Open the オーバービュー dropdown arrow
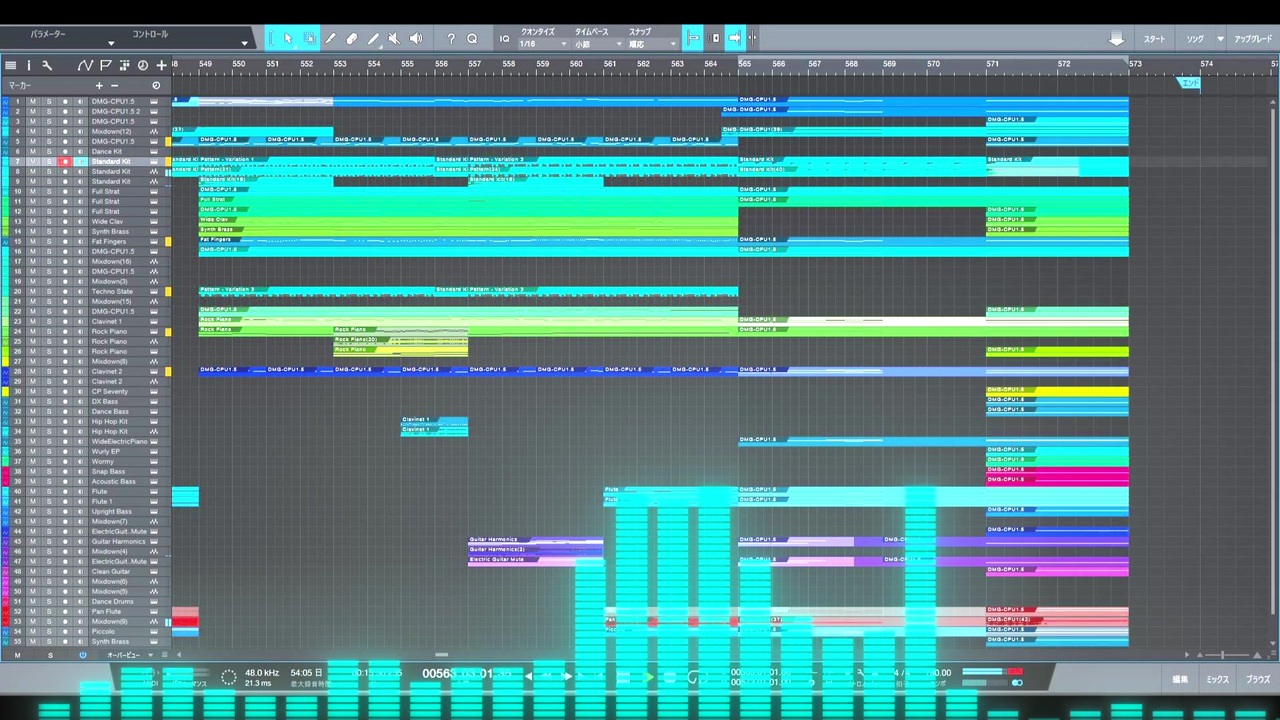The height and width of the screenshot is (720, 1280). (x=150, y=655)
